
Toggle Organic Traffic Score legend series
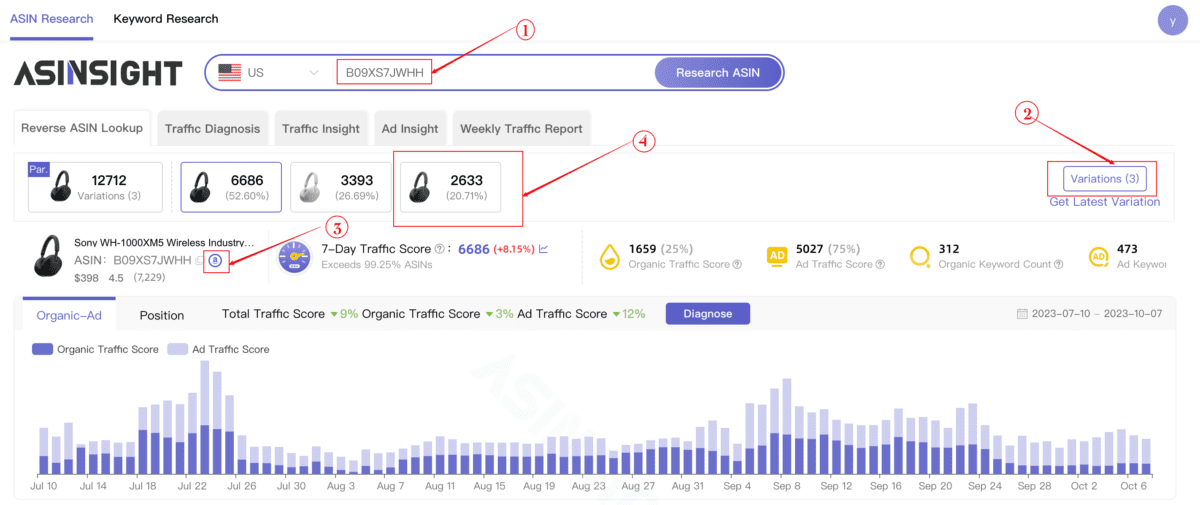click(x=95, y=350)
